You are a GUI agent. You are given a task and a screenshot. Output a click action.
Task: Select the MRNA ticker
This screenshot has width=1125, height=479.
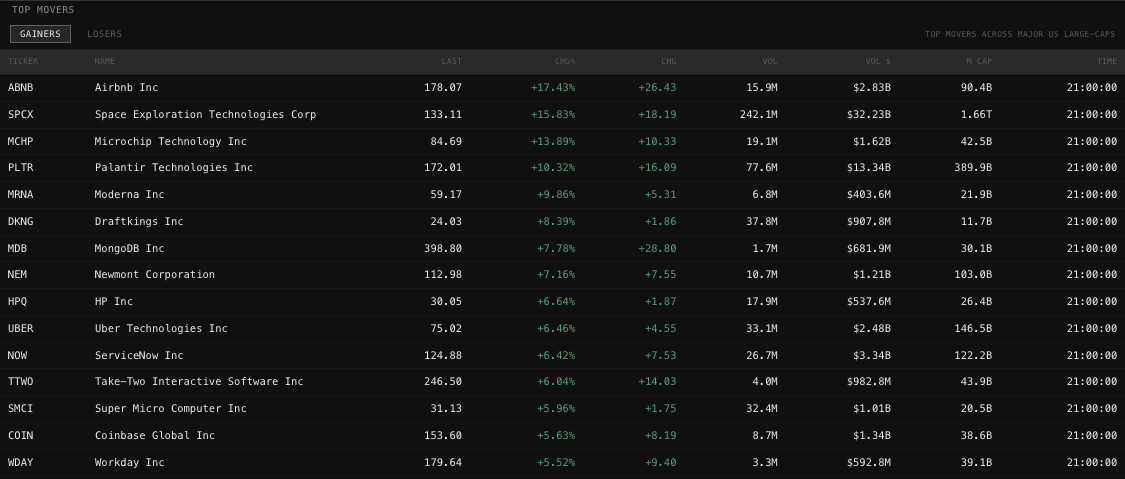pyautogui.click(x=21, y=194)
